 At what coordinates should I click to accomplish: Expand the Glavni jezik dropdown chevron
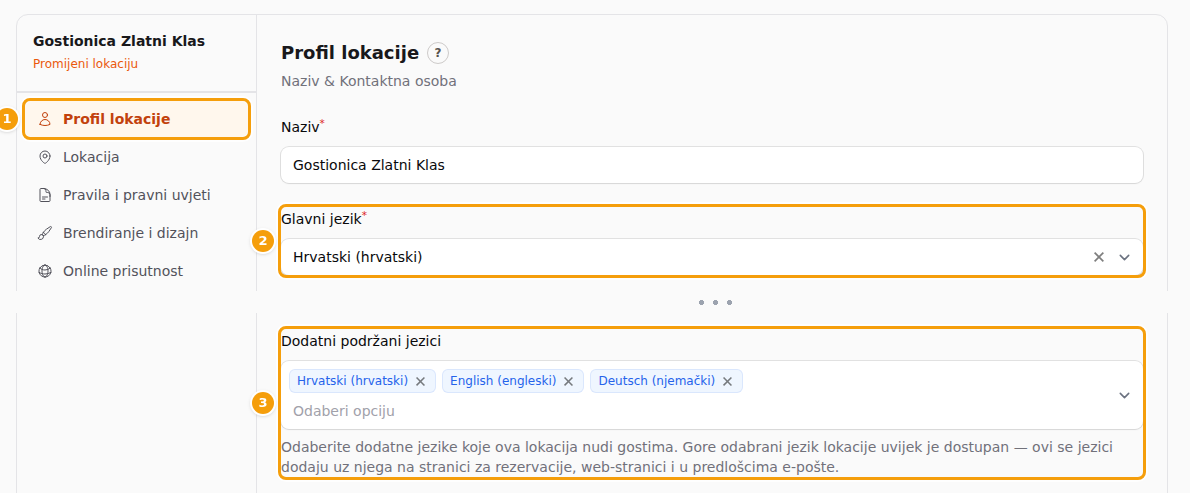pos(1125,257)
